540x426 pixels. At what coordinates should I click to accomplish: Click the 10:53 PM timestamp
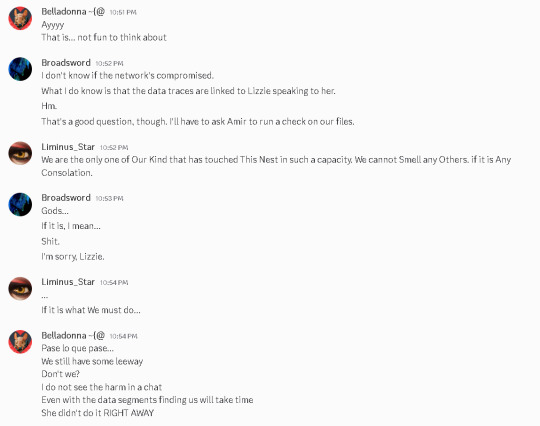[109, 198]
